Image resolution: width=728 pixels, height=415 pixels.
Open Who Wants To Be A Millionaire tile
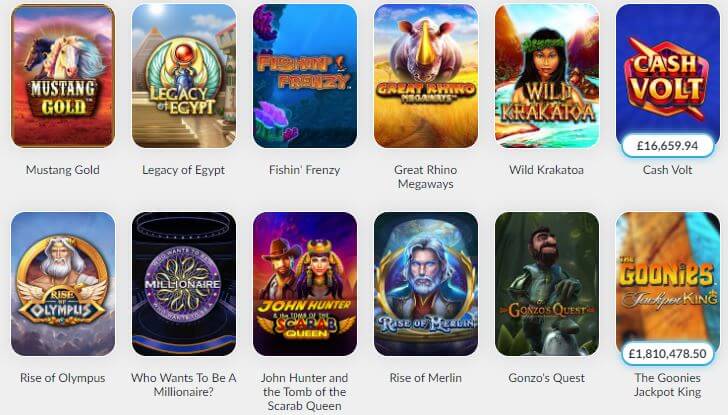tap(184, 284)
